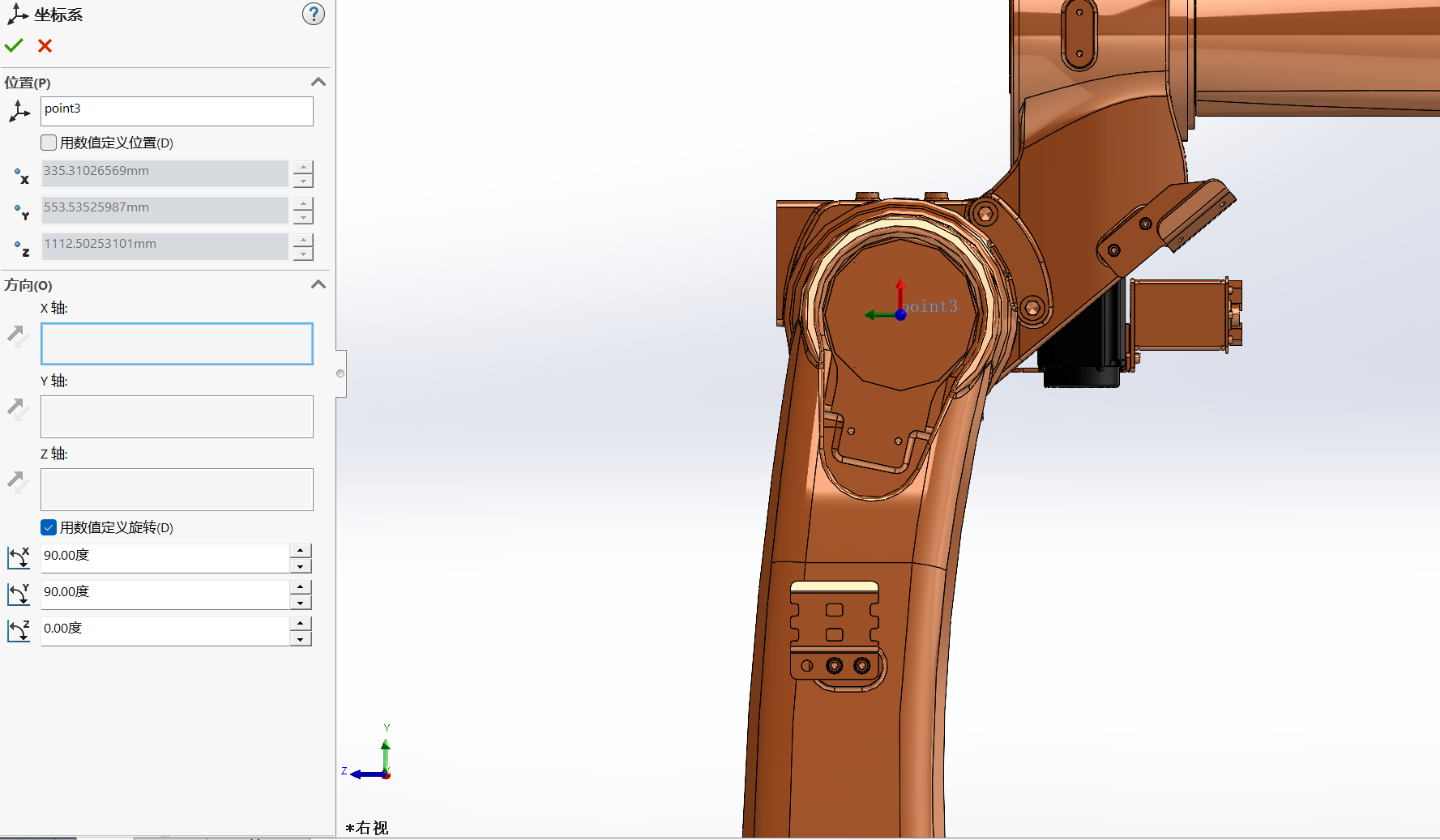1440x840 pixels.
Task: Click the Y axis reverse direction icon
Action: tap(18, 409)
